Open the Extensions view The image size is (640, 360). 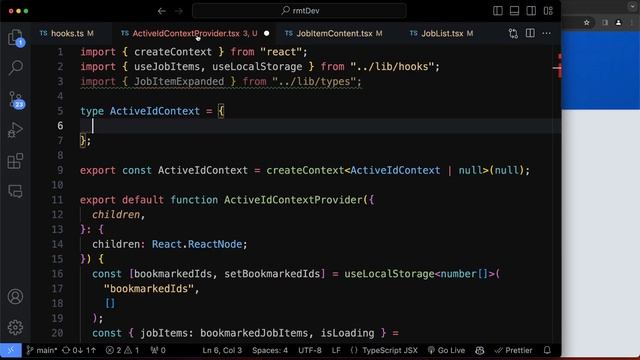click(16, 161)
